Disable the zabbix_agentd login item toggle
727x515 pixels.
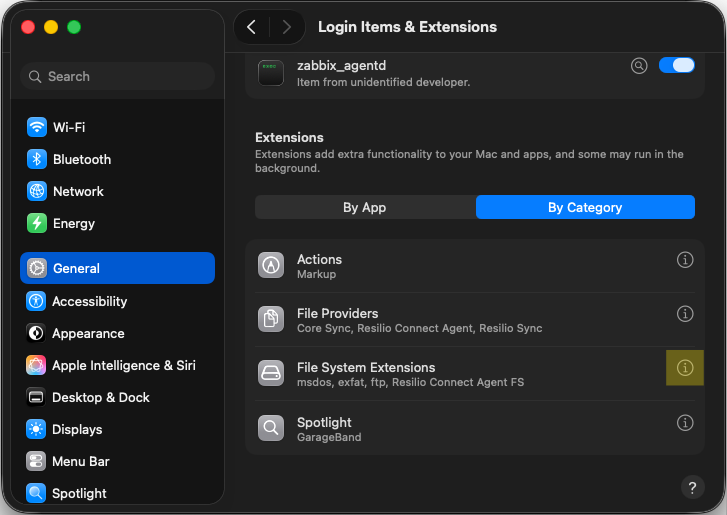click(676, 65)
